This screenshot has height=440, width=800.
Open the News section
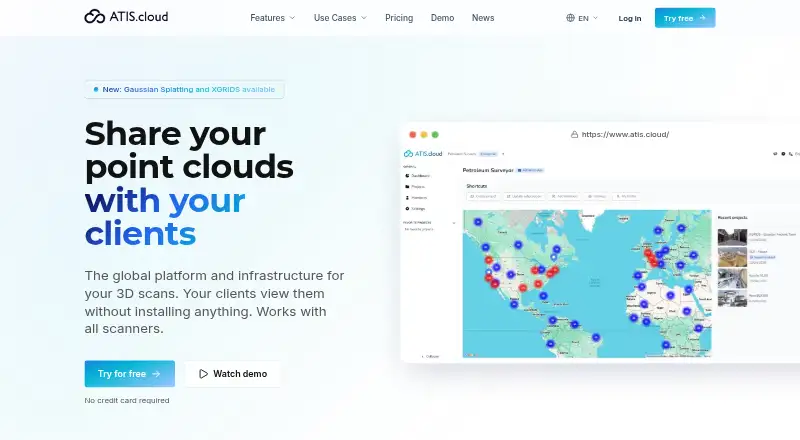click(x=483, y=18)
